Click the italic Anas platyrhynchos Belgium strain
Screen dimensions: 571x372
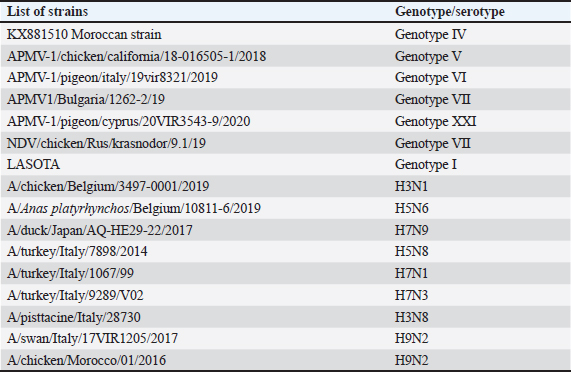(x=134, y=208)
